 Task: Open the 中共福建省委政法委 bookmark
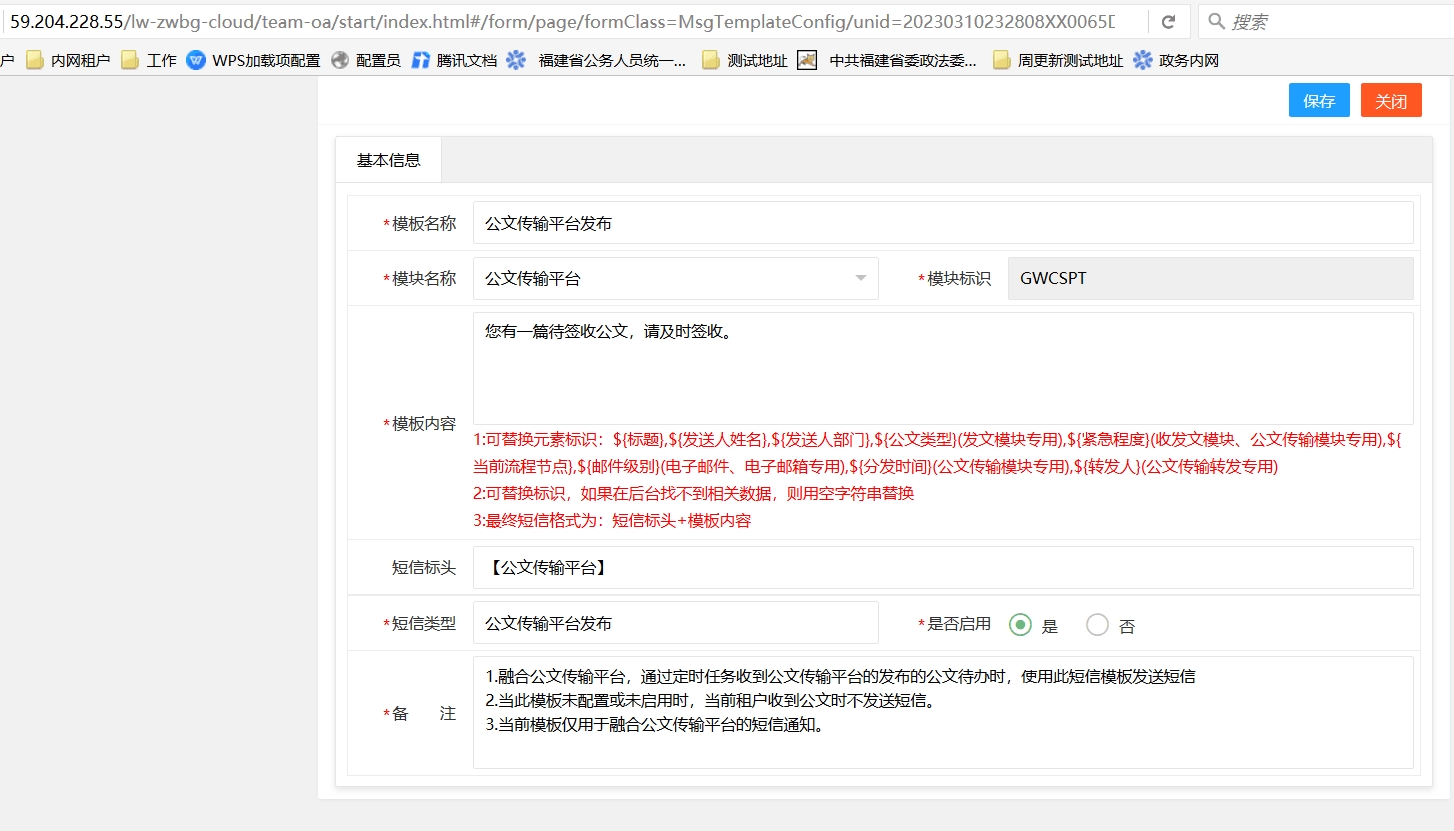tap(888, 60)
